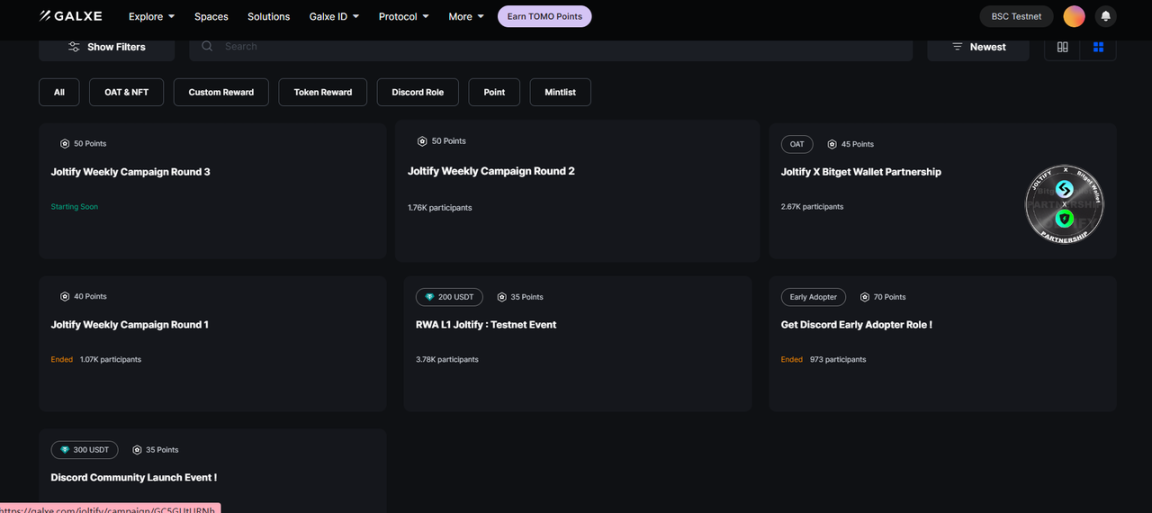Screen dimensions: 1152x513
Task: Select the OAT & NFT filter
Action: 126,92
